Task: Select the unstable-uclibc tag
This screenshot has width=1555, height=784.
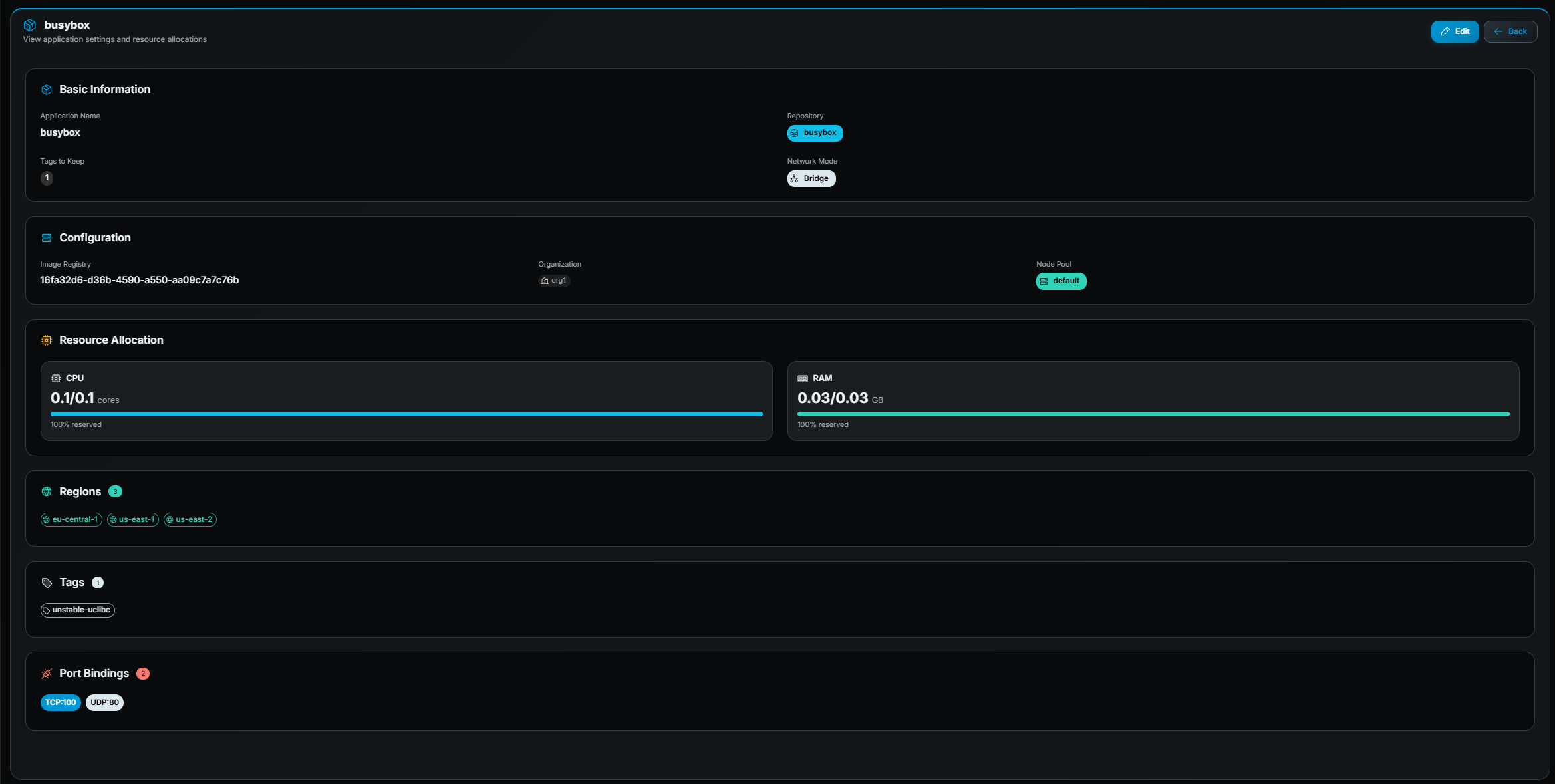Action: pyautogui.click(x=77, y=610)
